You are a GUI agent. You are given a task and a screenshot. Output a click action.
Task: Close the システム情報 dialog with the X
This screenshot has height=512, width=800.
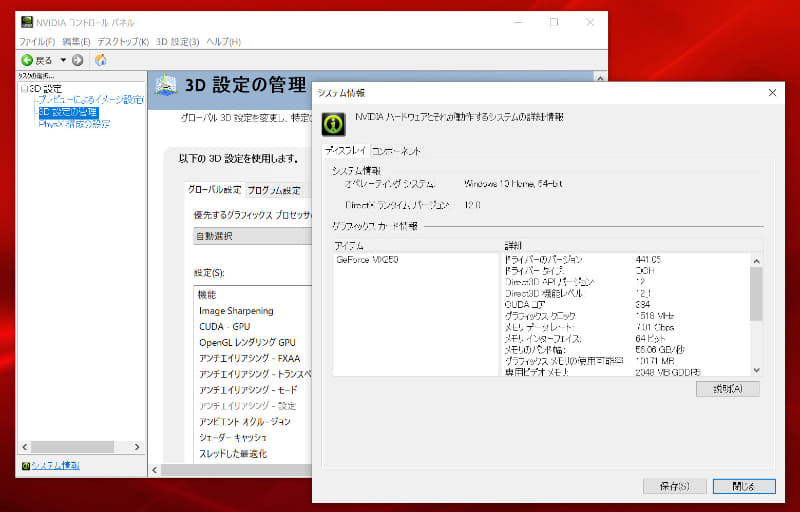(x=772, y=92)
